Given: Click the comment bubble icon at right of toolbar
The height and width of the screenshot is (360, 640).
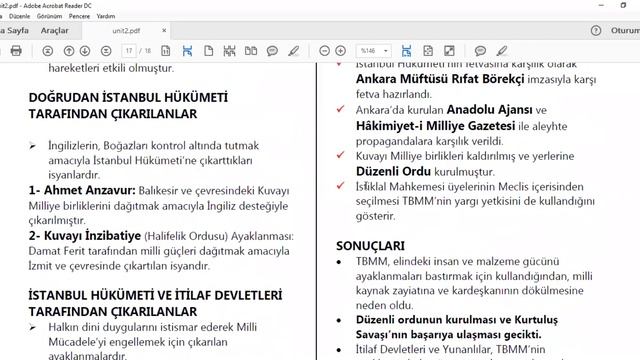Looking at the screenshot, I should click(x=480, y=51).
